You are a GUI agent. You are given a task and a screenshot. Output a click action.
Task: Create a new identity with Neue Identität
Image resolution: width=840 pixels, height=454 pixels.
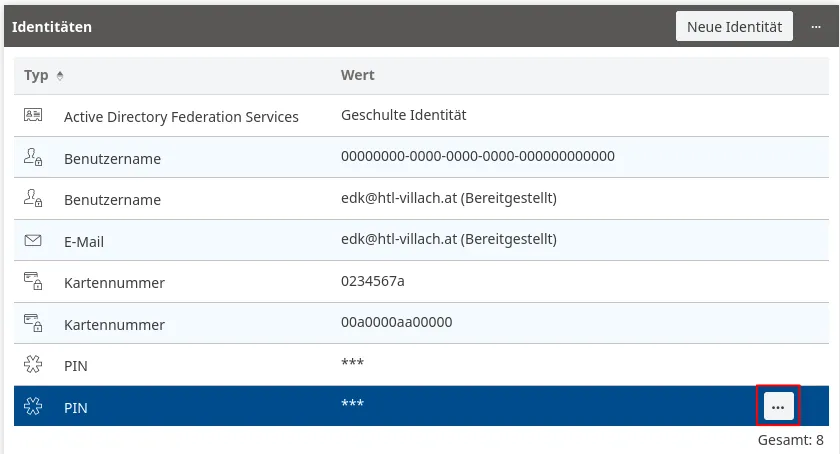click(x=735, y=27)
